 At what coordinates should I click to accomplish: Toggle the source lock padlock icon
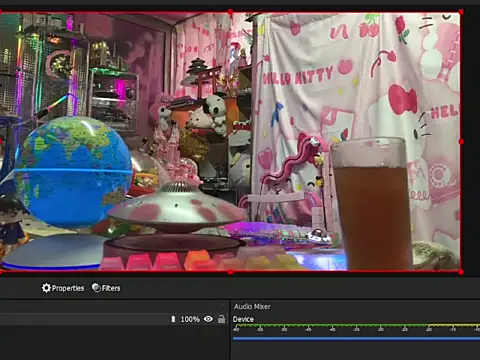[221, 319]
